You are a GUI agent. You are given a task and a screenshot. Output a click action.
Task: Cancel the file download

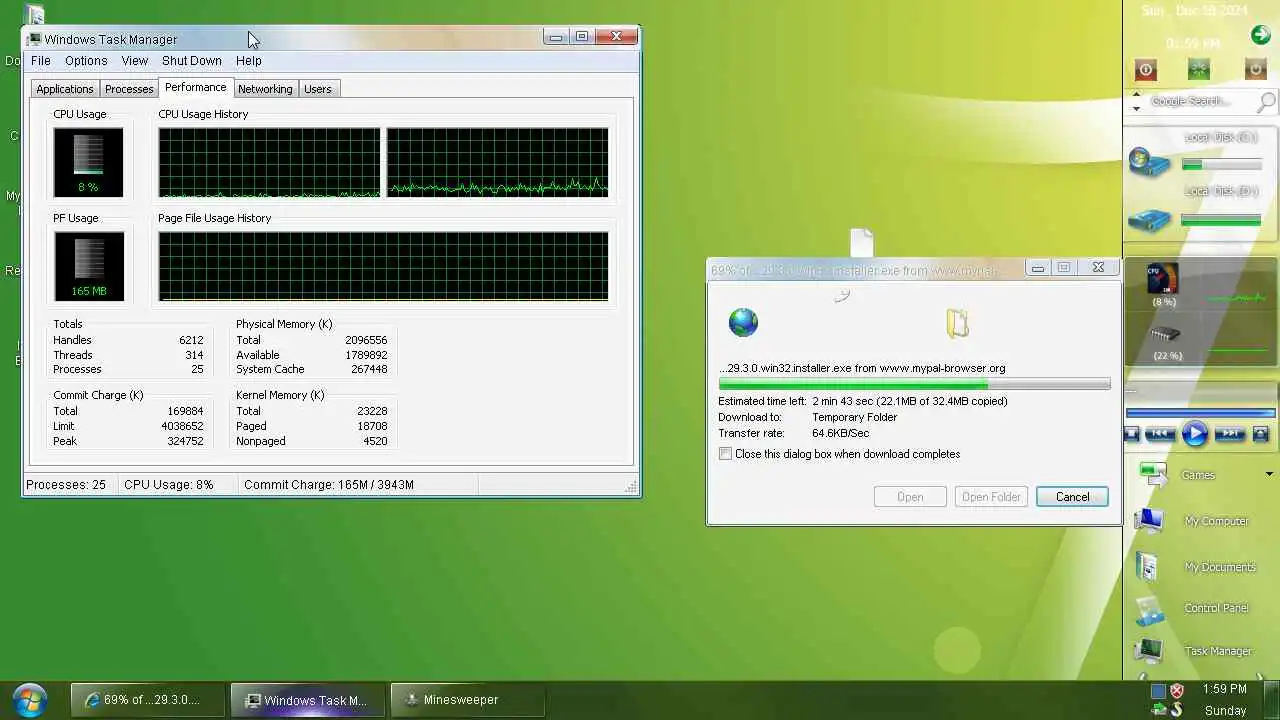[x=1072, y=497]
